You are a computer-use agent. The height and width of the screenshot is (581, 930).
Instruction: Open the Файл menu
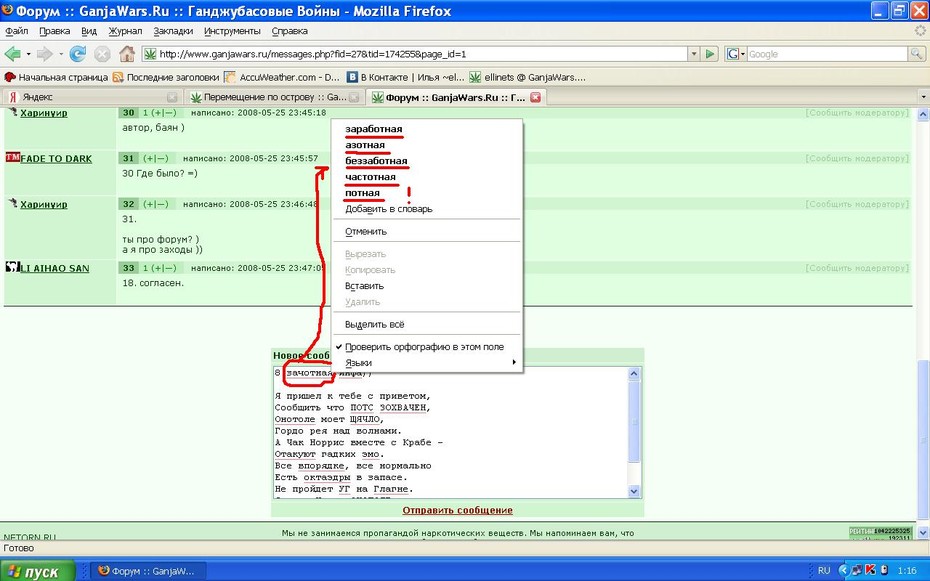point(17,31)
